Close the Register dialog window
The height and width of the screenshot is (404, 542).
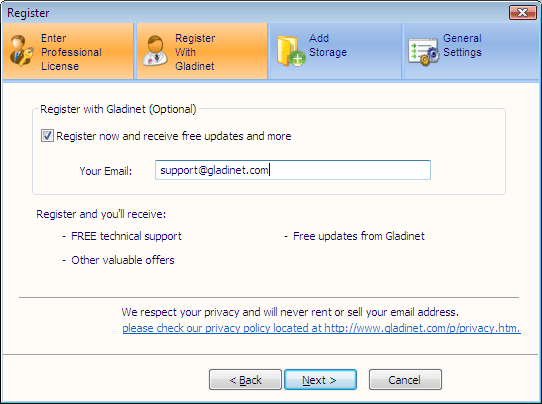[523, 12]
